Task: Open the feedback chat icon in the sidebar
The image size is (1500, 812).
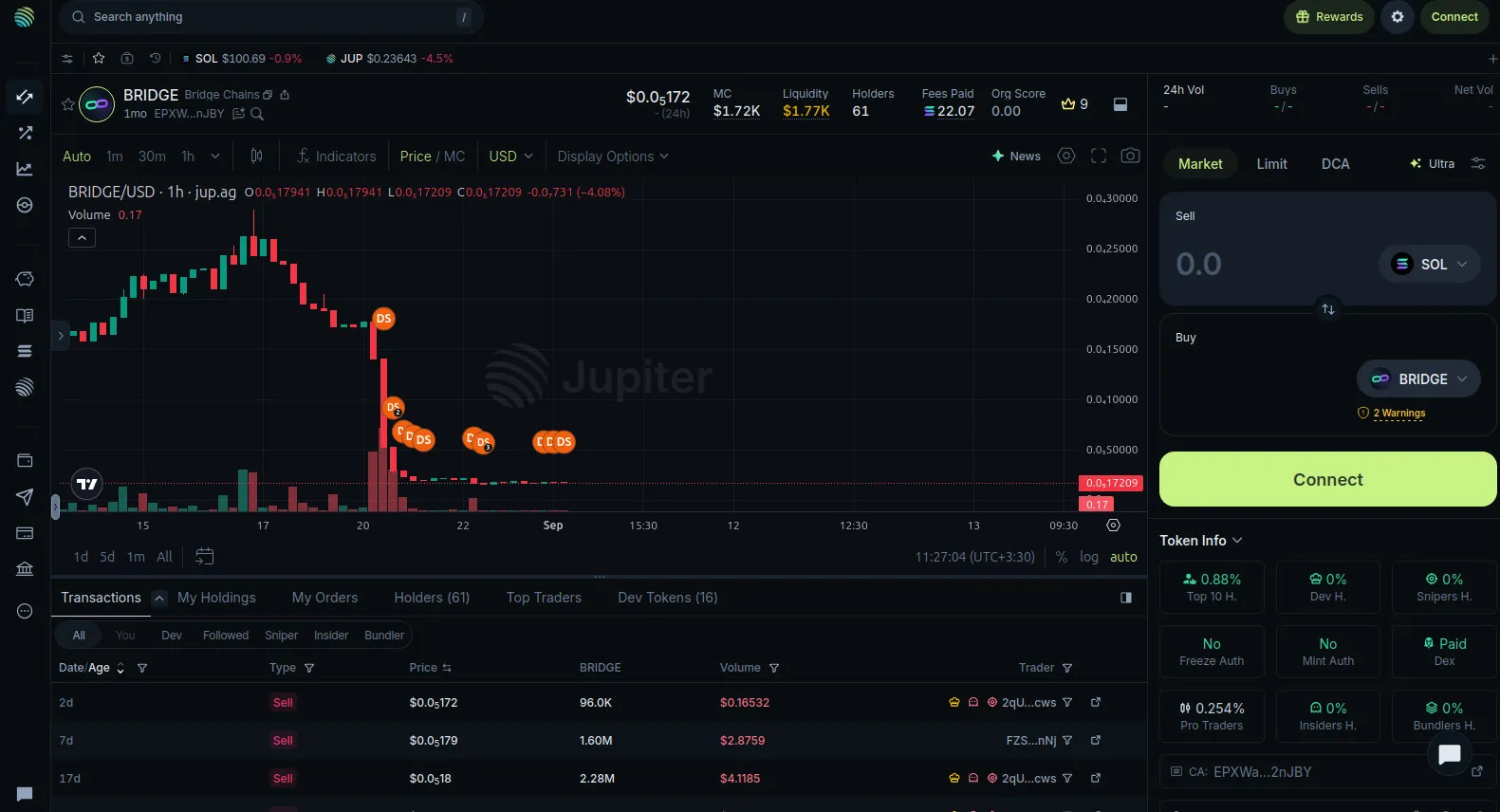Action: pos(25,794)
